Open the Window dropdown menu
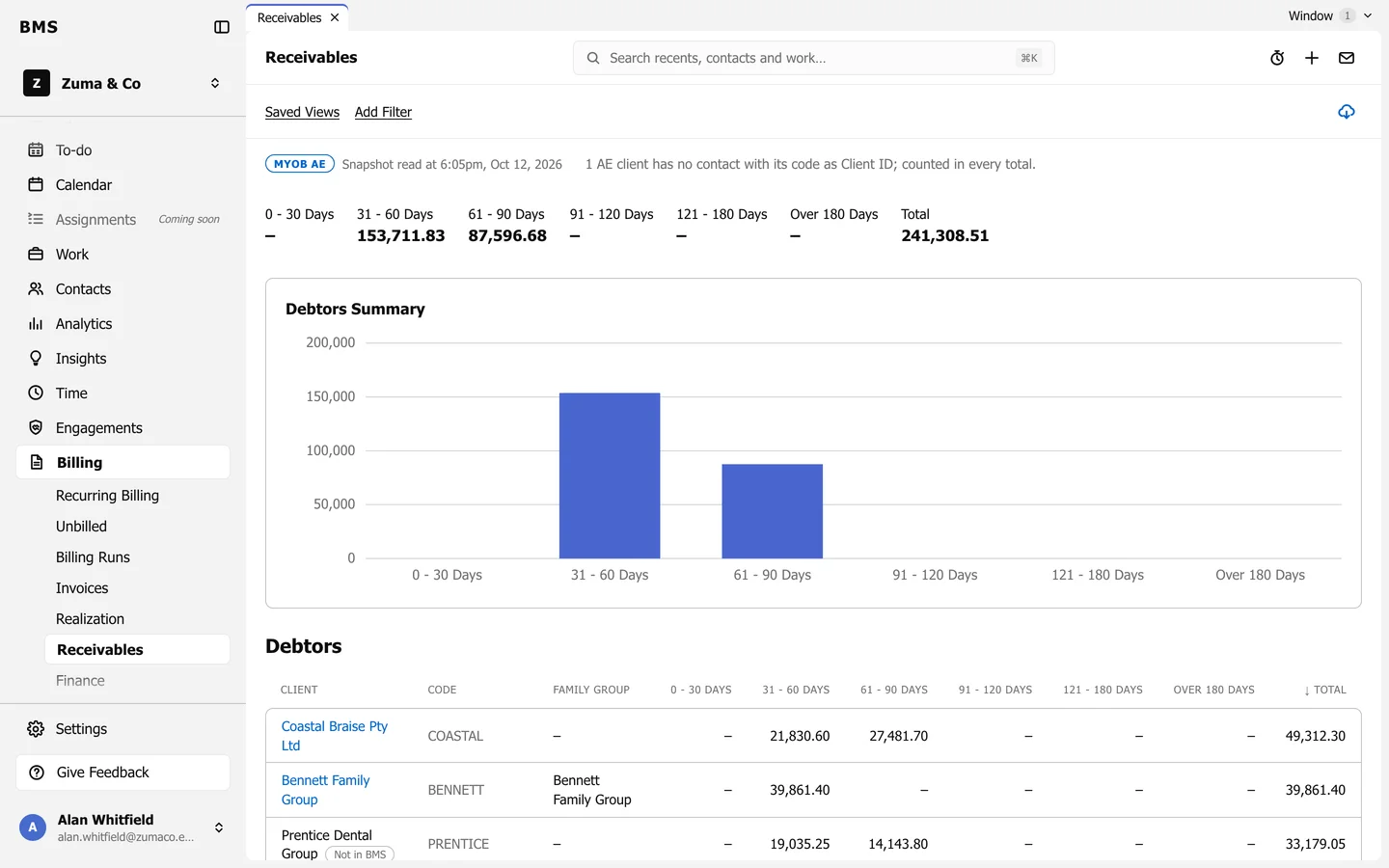 point(1330,15)
